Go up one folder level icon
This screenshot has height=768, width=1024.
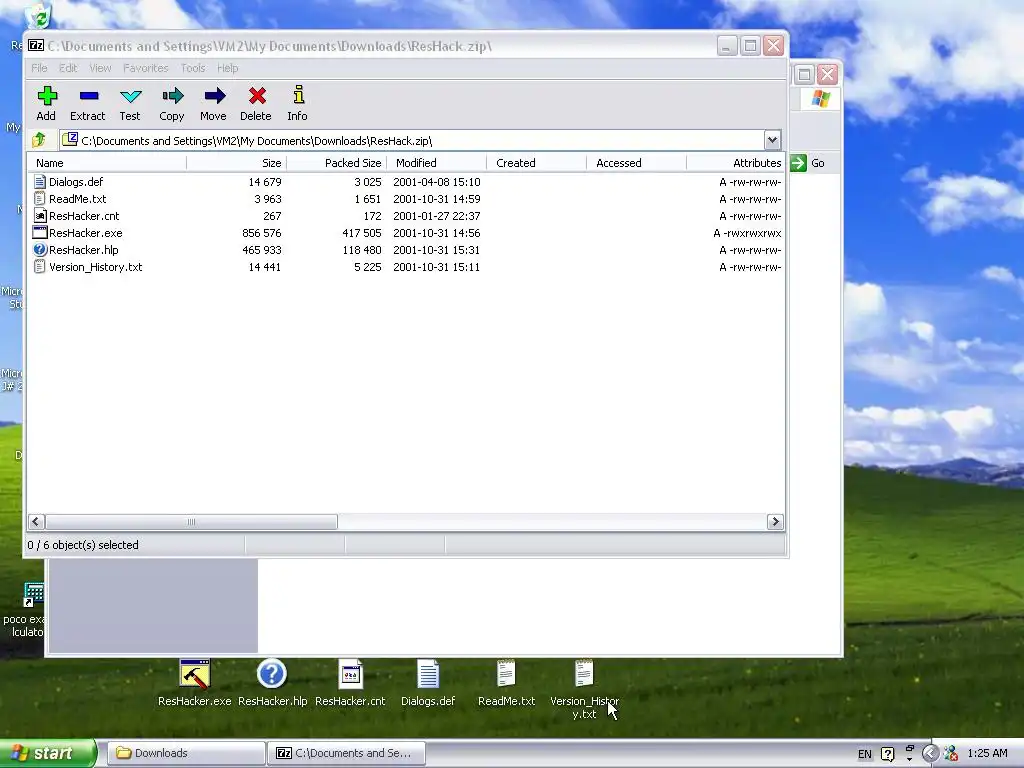point(39,140)
